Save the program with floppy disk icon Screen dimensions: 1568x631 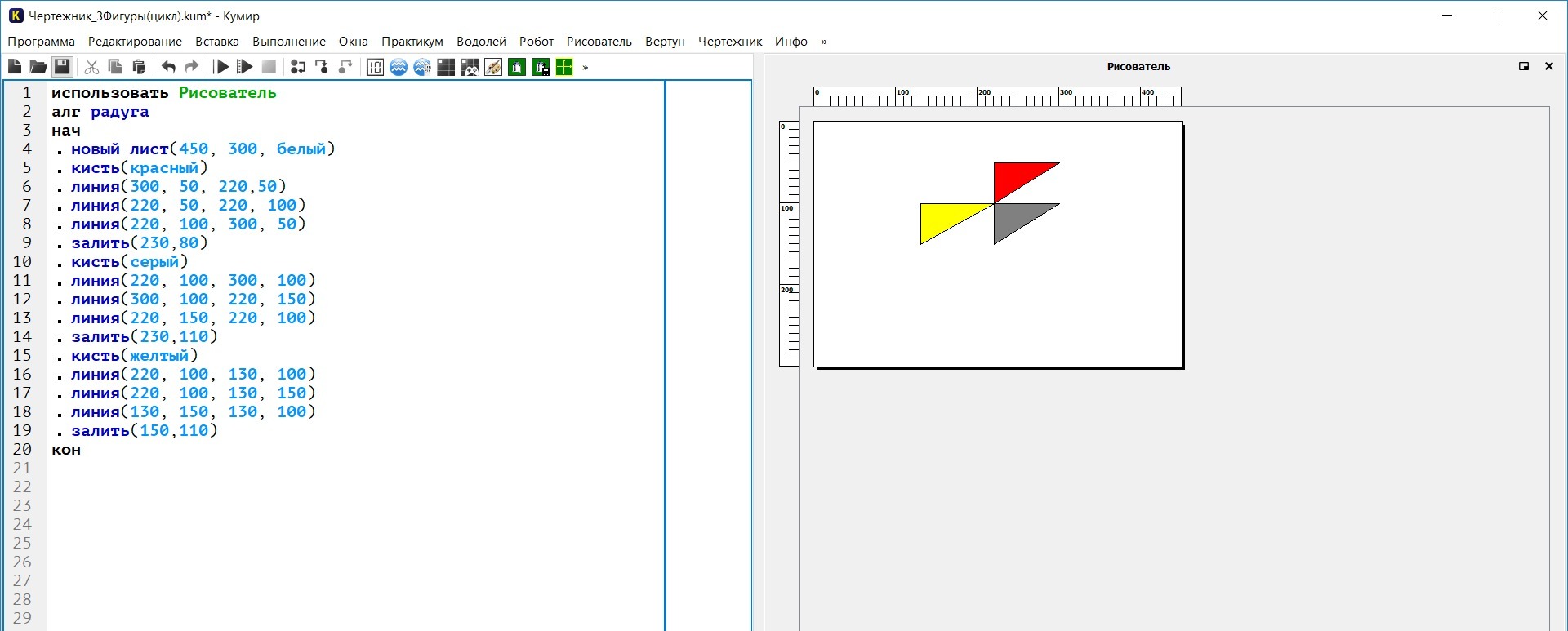[62, 67]
